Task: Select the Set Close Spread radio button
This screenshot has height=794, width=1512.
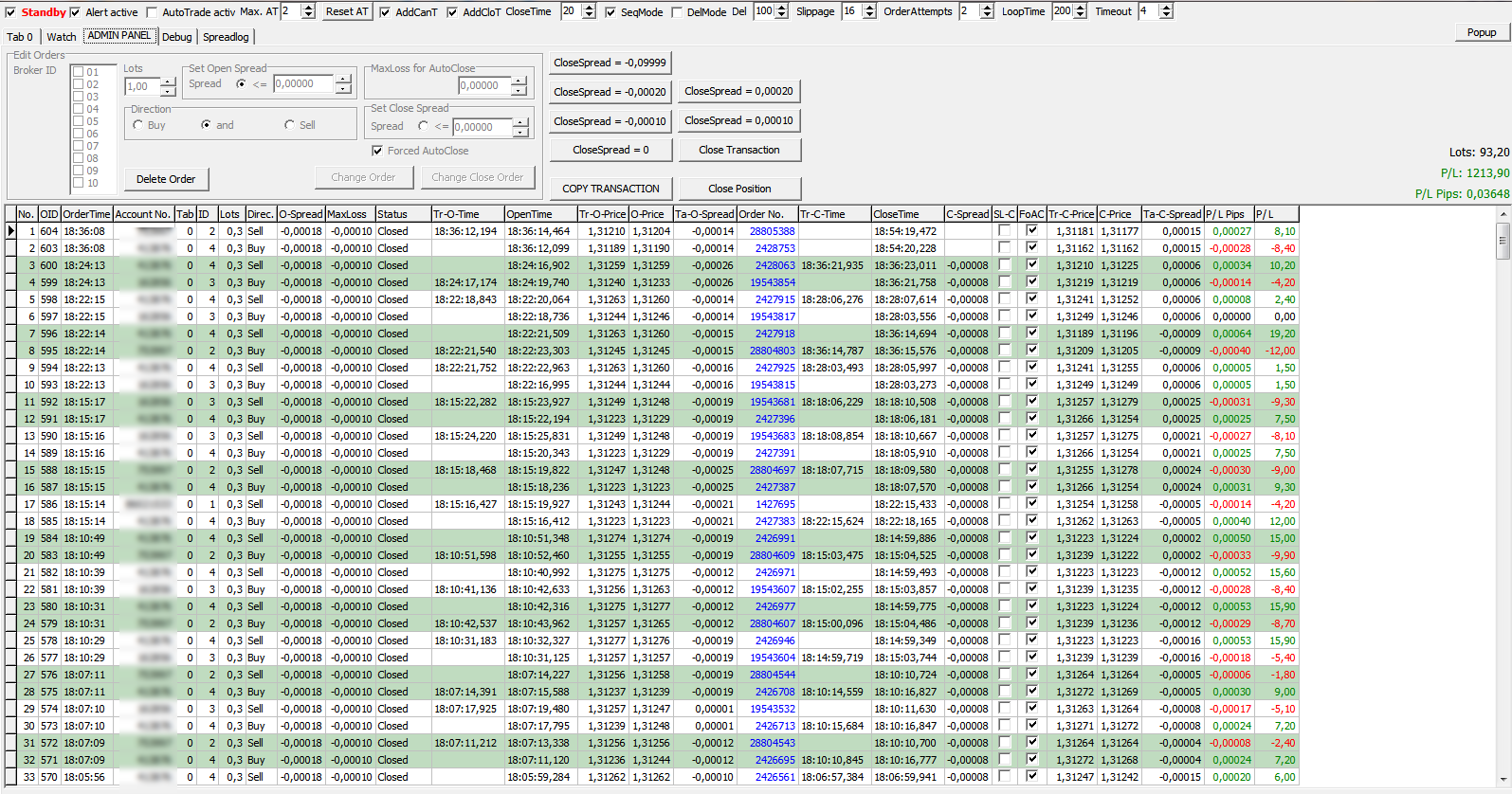Action: [423, 126]
